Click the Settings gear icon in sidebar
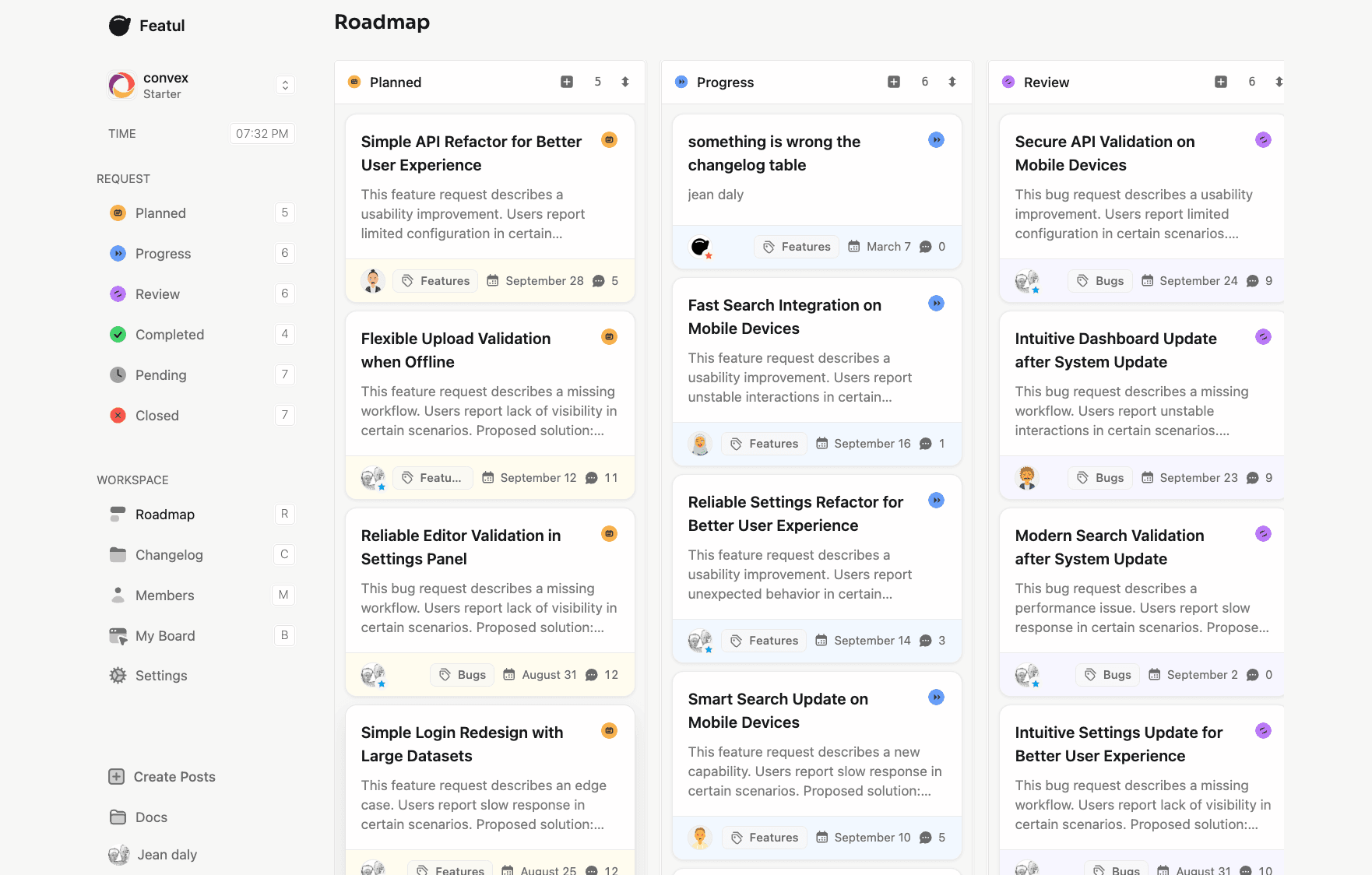The width and height of the screenshot is (1372, 875). click(118, 675)
